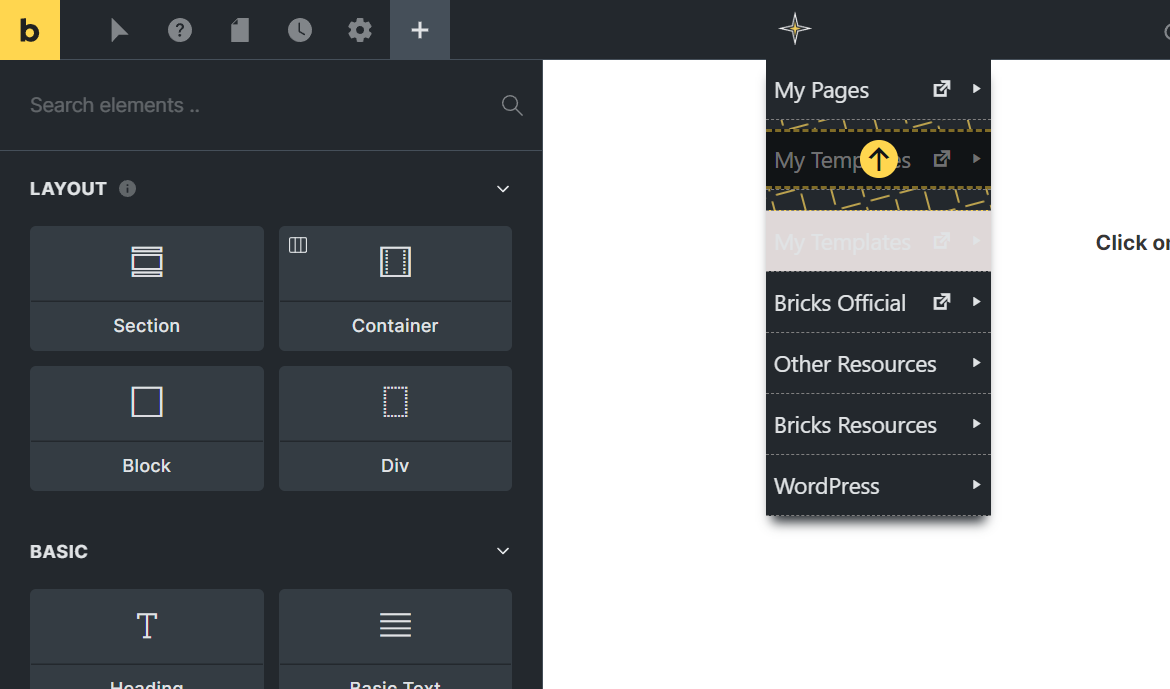Viewport: 1170px width, 689px height.
Task: Open the help question mark icon
Action: (x=180, y=30)
